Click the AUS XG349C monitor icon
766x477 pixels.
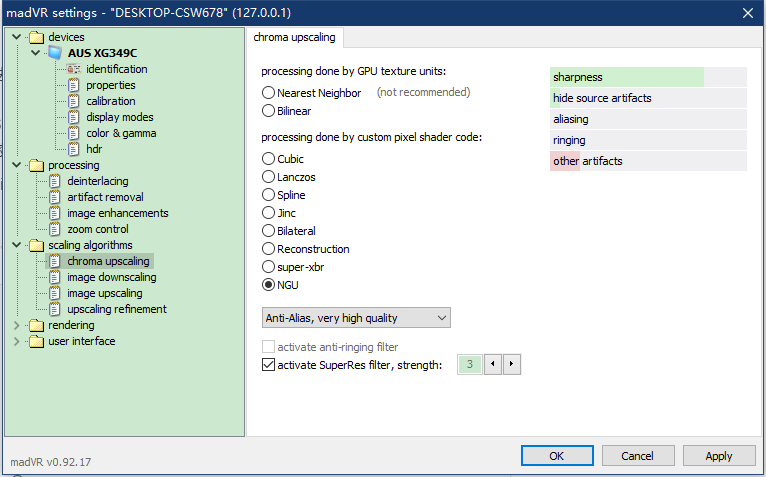[55, 53]
